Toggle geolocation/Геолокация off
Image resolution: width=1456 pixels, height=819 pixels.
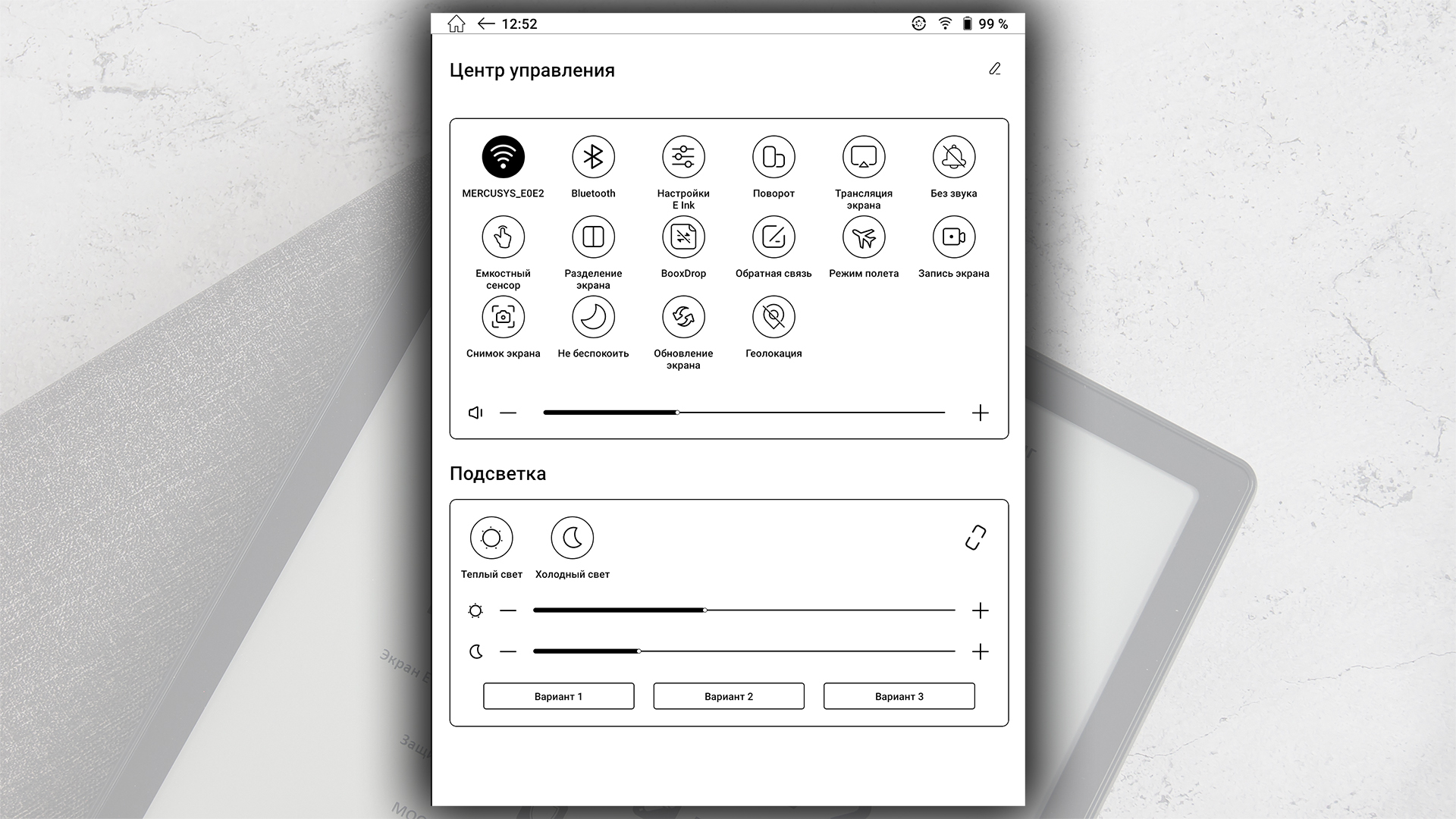(x=773, y=317)
